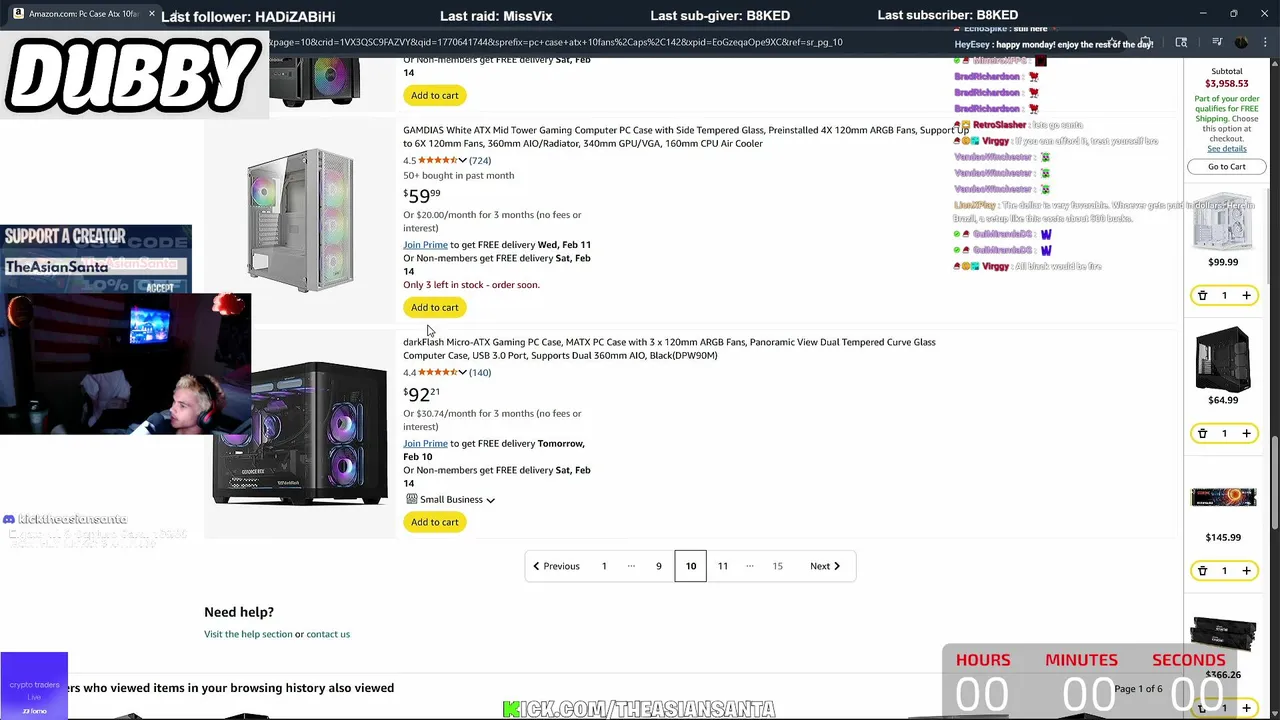The image size is (1280, 720).
Task: Click the star rating of the darkFlash case
Action: tap(437, 372)
